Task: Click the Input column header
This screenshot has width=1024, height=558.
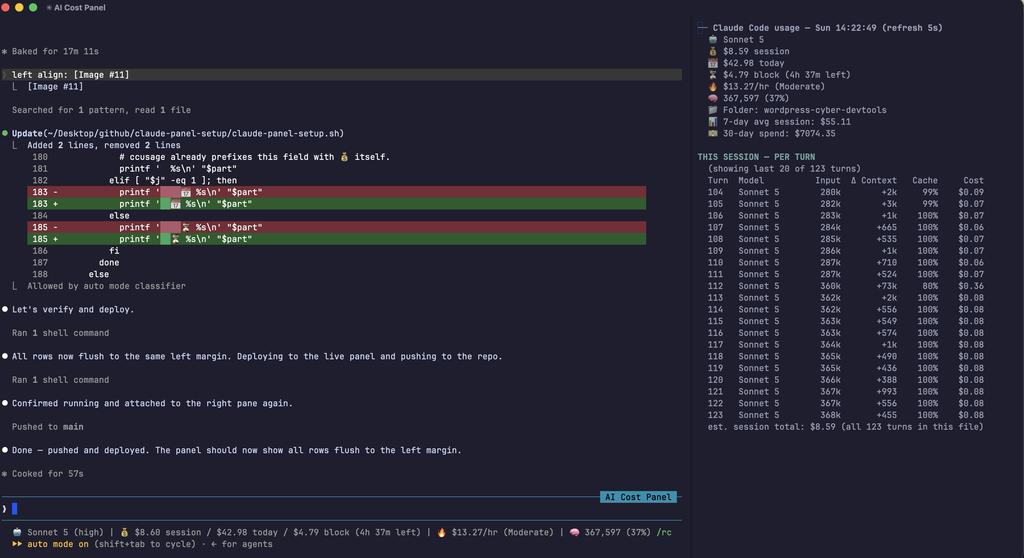Action: (x=827, y=180)
